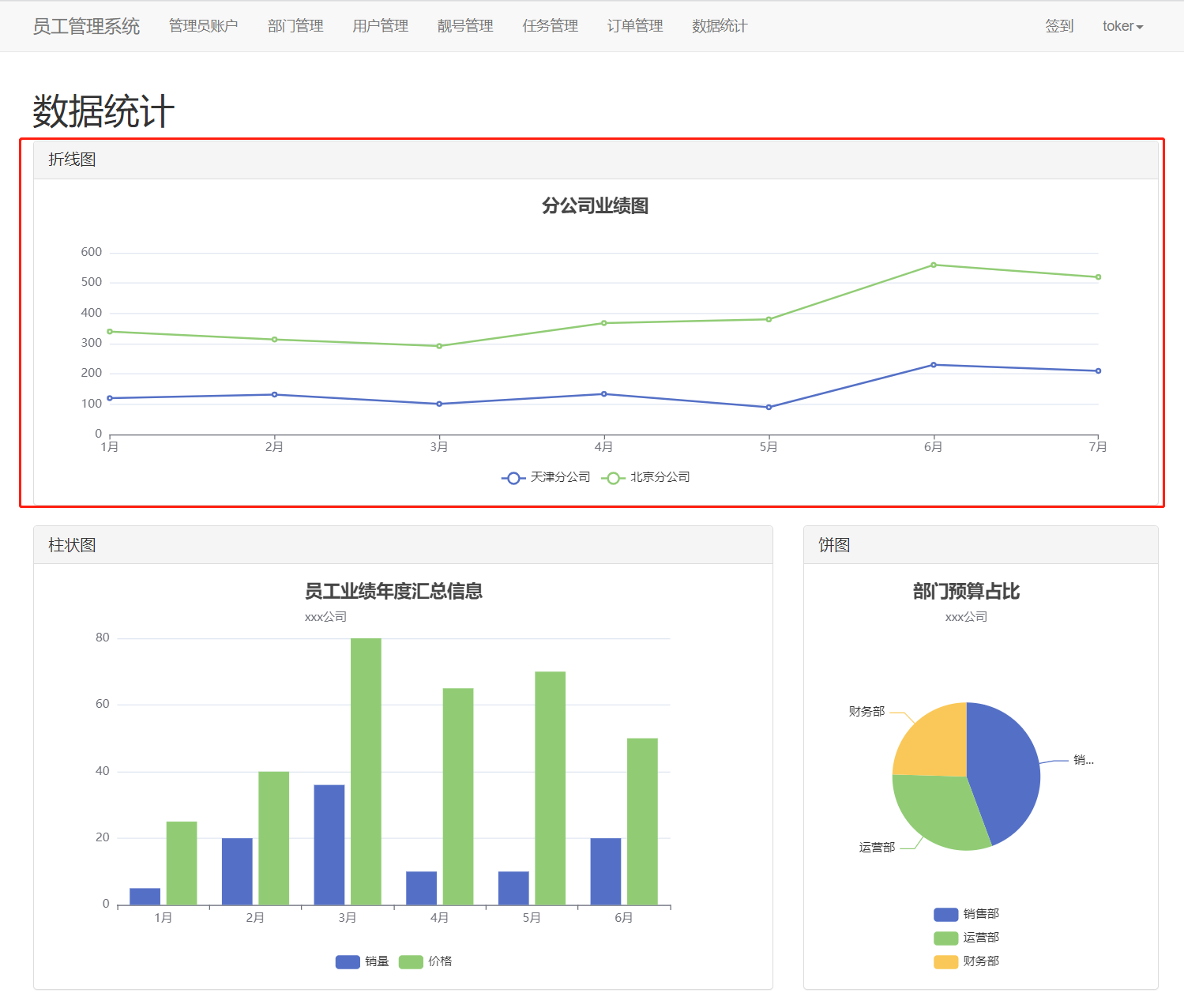Click the green 价格 bar for 6月
This screenshot has width=1184, height=1008.
[x=642, y=822]
